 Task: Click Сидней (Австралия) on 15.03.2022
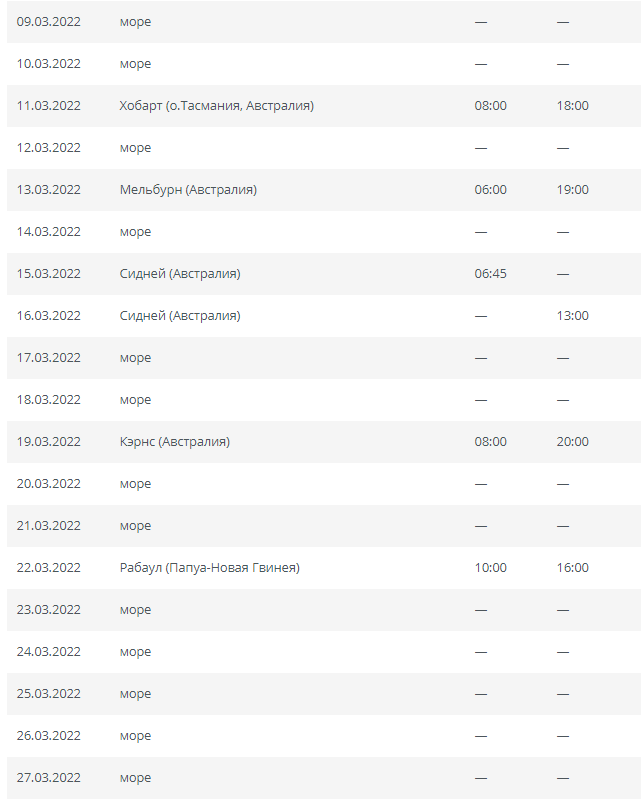(x=180, y=274)
